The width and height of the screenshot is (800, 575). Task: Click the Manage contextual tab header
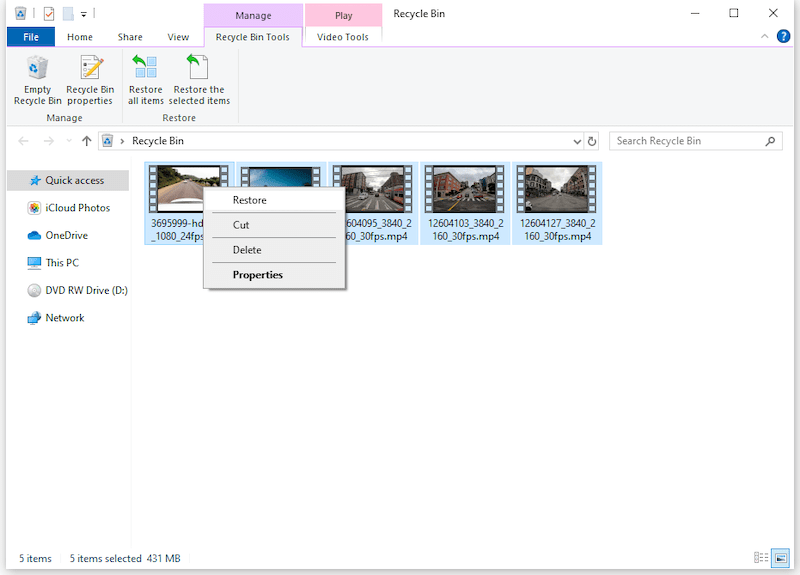[253, 15]
